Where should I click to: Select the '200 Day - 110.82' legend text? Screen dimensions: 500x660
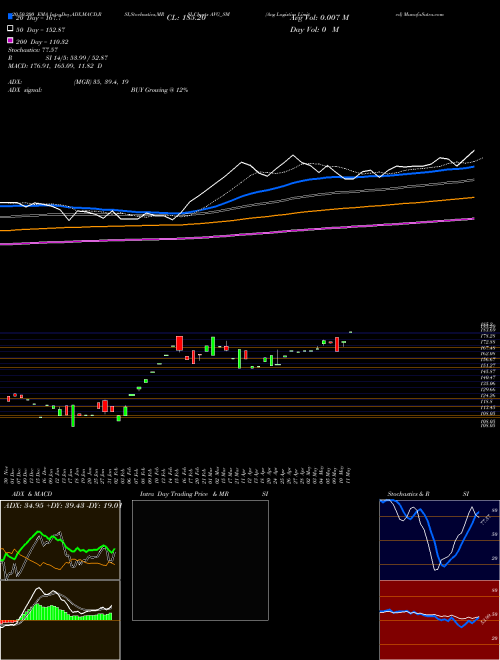pyautogui.click(x=43, y=42)
